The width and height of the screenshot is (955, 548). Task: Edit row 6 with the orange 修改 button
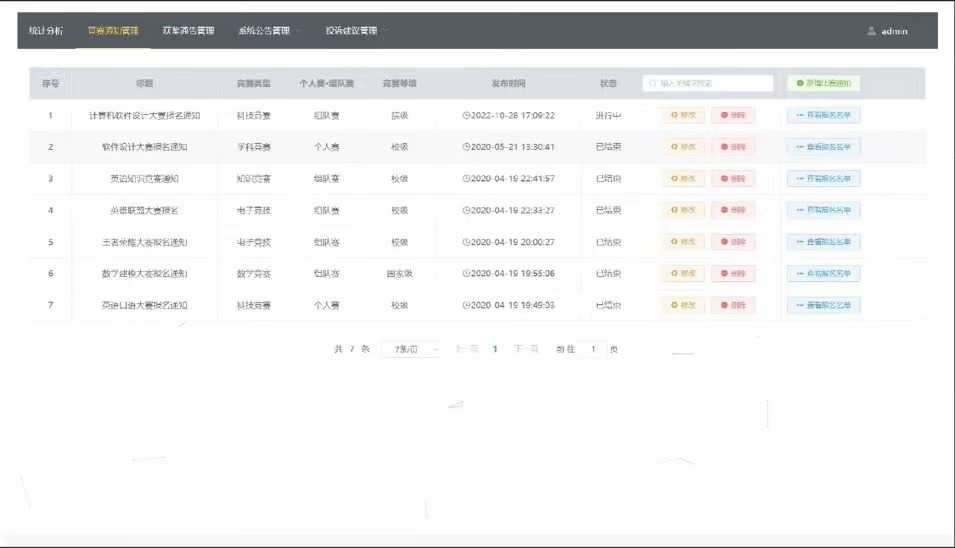(x=683, y=273)
